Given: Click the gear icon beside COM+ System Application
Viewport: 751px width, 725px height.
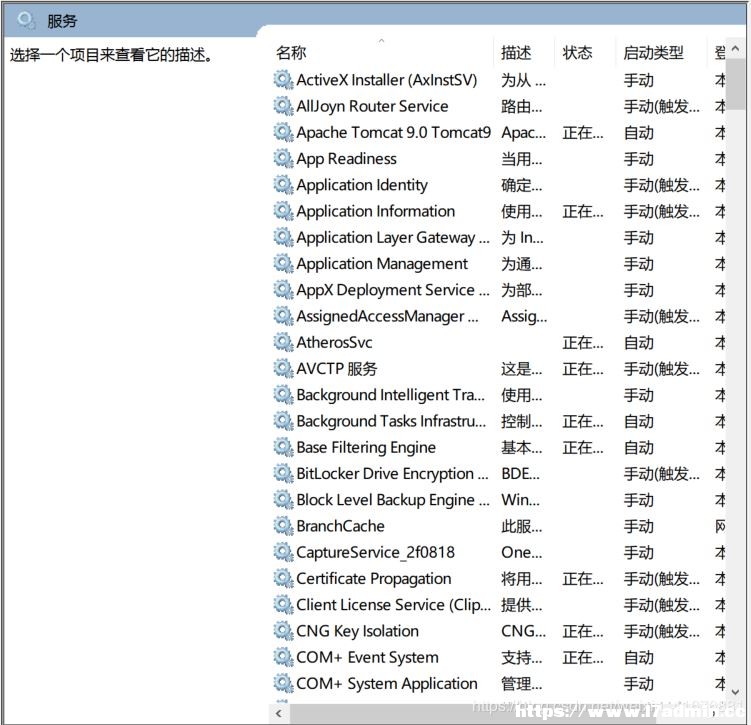Looking at the screenshot, I should point(283,683).
